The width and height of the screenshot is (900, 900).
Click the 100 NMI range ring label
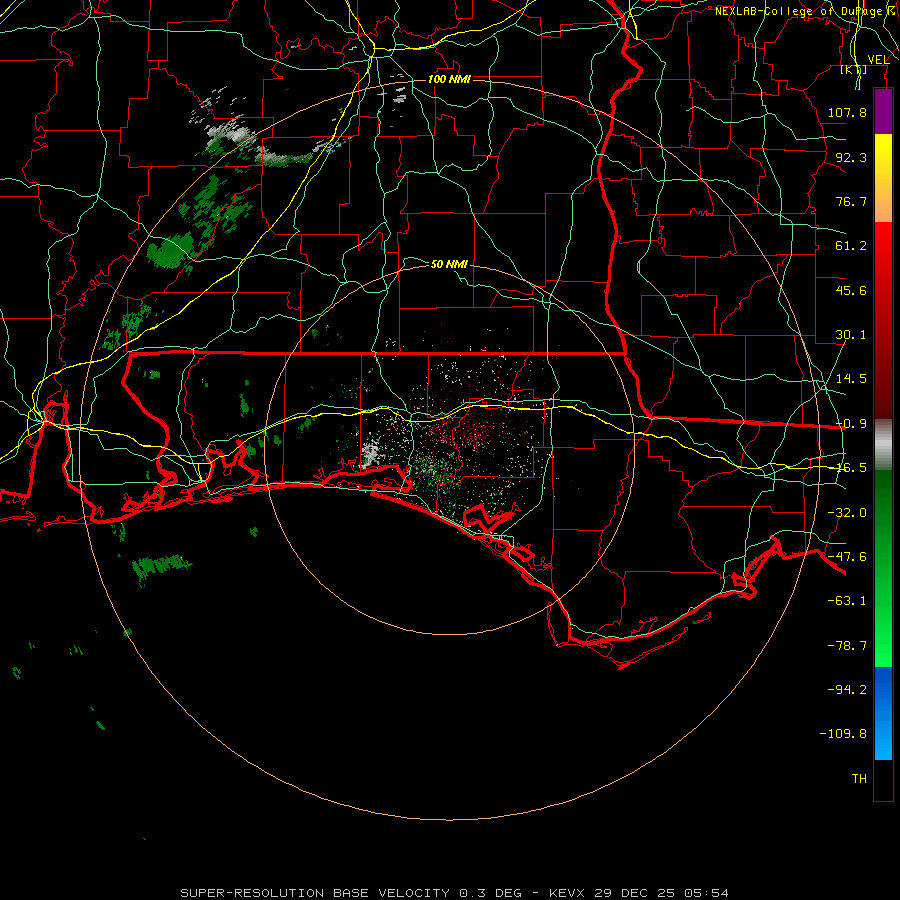pos(449,79)
